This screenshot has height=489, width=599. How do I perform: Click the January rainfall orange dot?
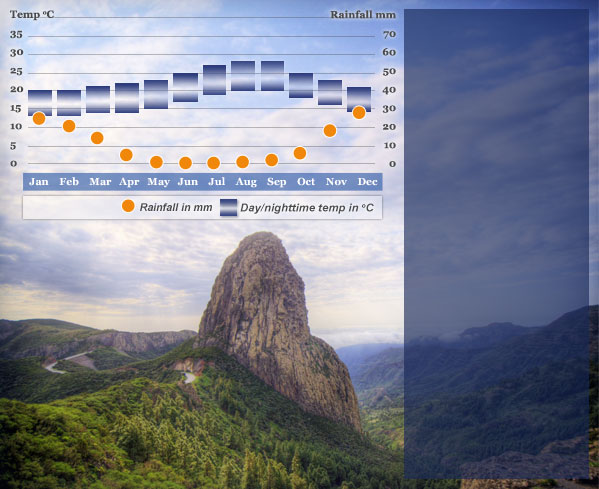[39, 118]
